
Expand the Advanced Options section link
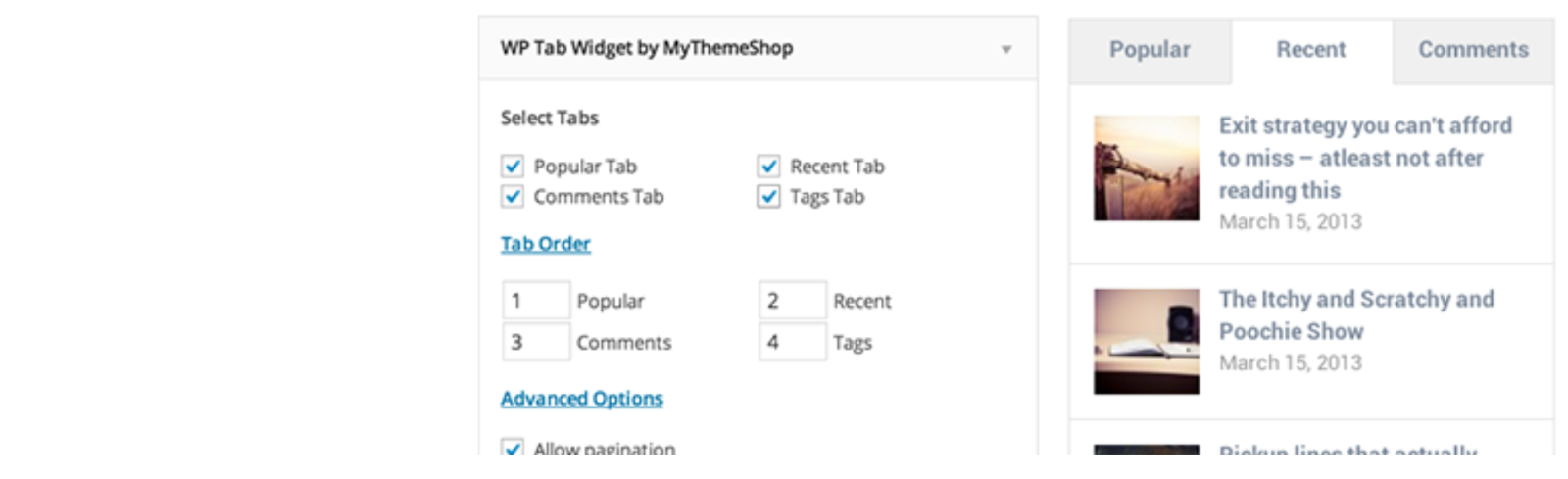point(582,399)
